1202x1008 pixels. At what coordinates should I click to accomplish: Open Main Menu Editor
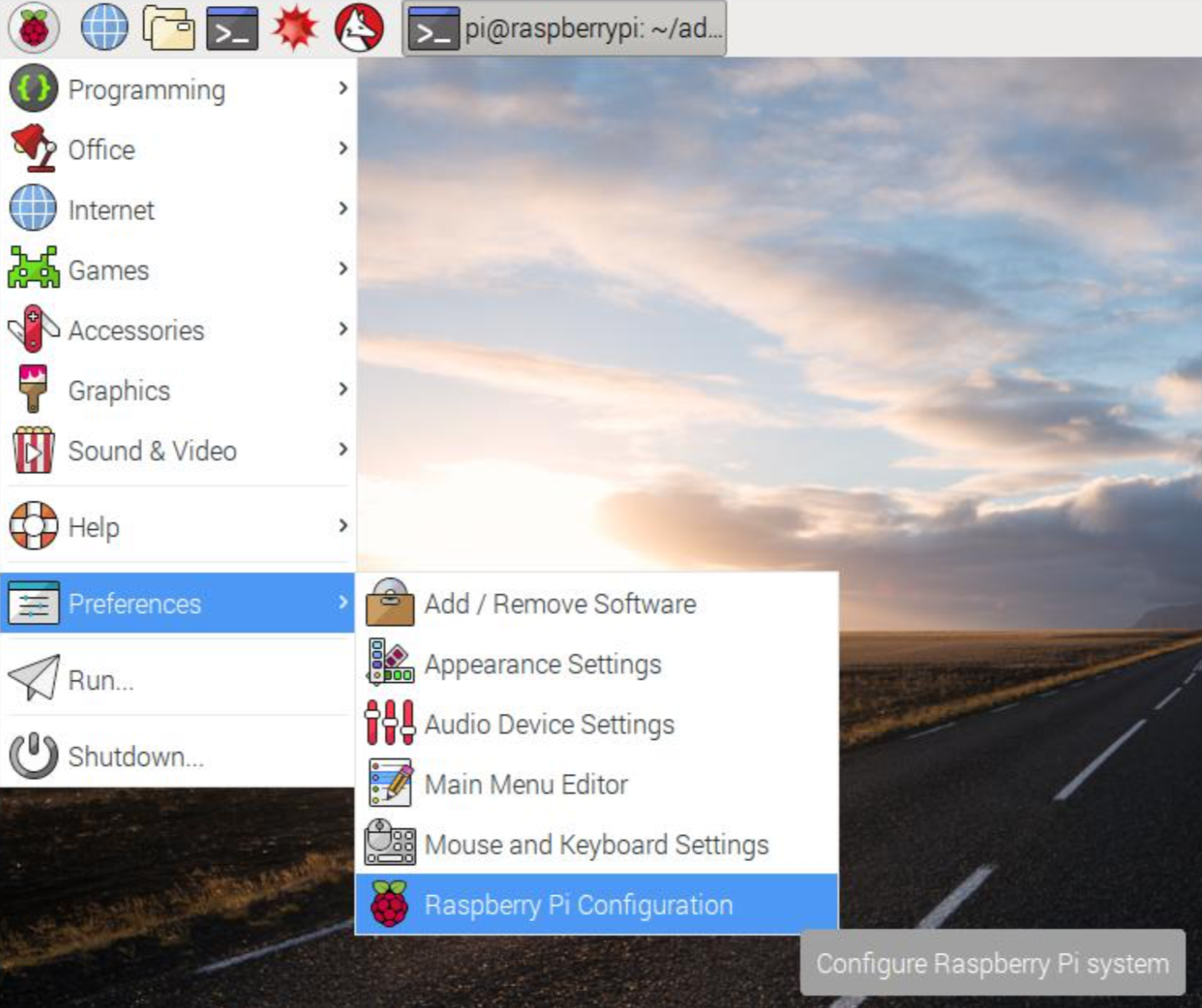[597, 784]
